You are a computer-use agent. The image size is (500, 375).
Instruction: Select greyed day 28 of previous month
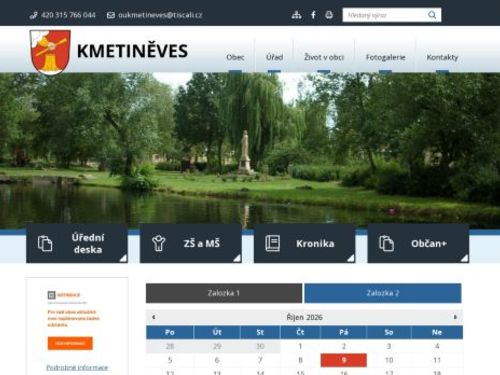click(x=170, y=346)
